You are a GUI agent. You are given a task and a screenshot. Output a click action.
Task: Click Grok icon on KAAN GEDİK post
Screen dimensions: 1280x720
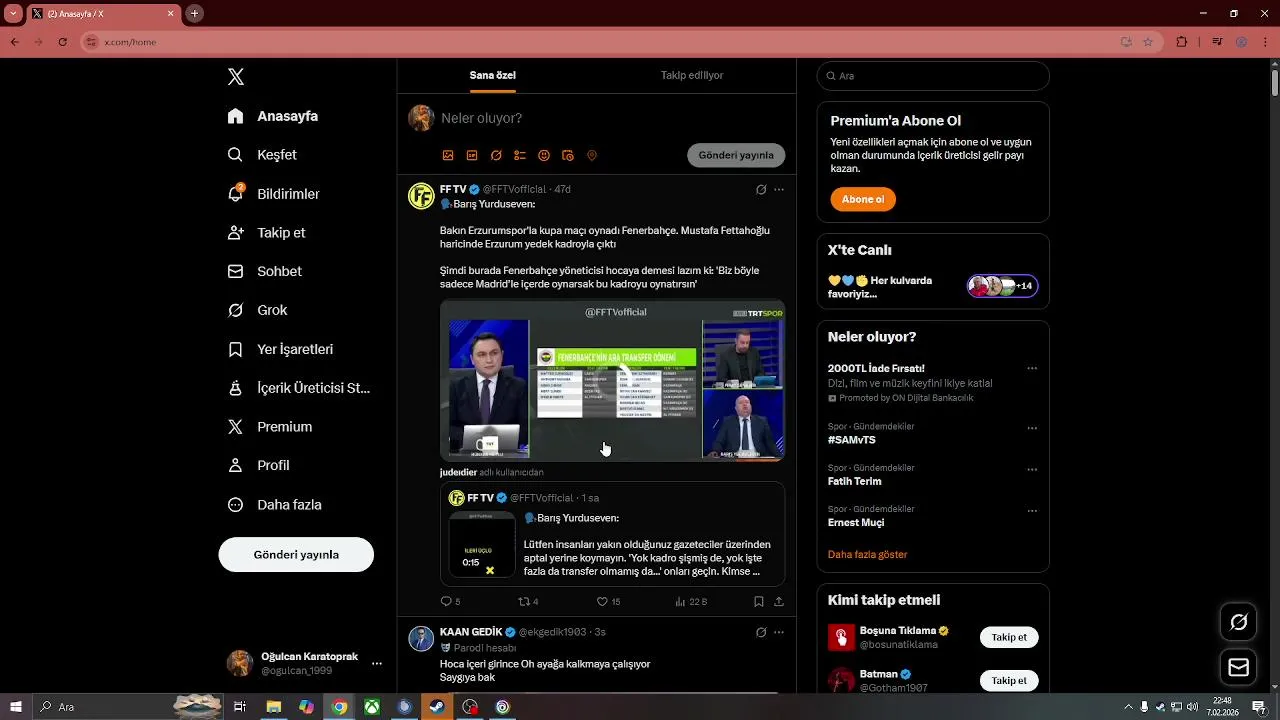(x=761, y=632)
